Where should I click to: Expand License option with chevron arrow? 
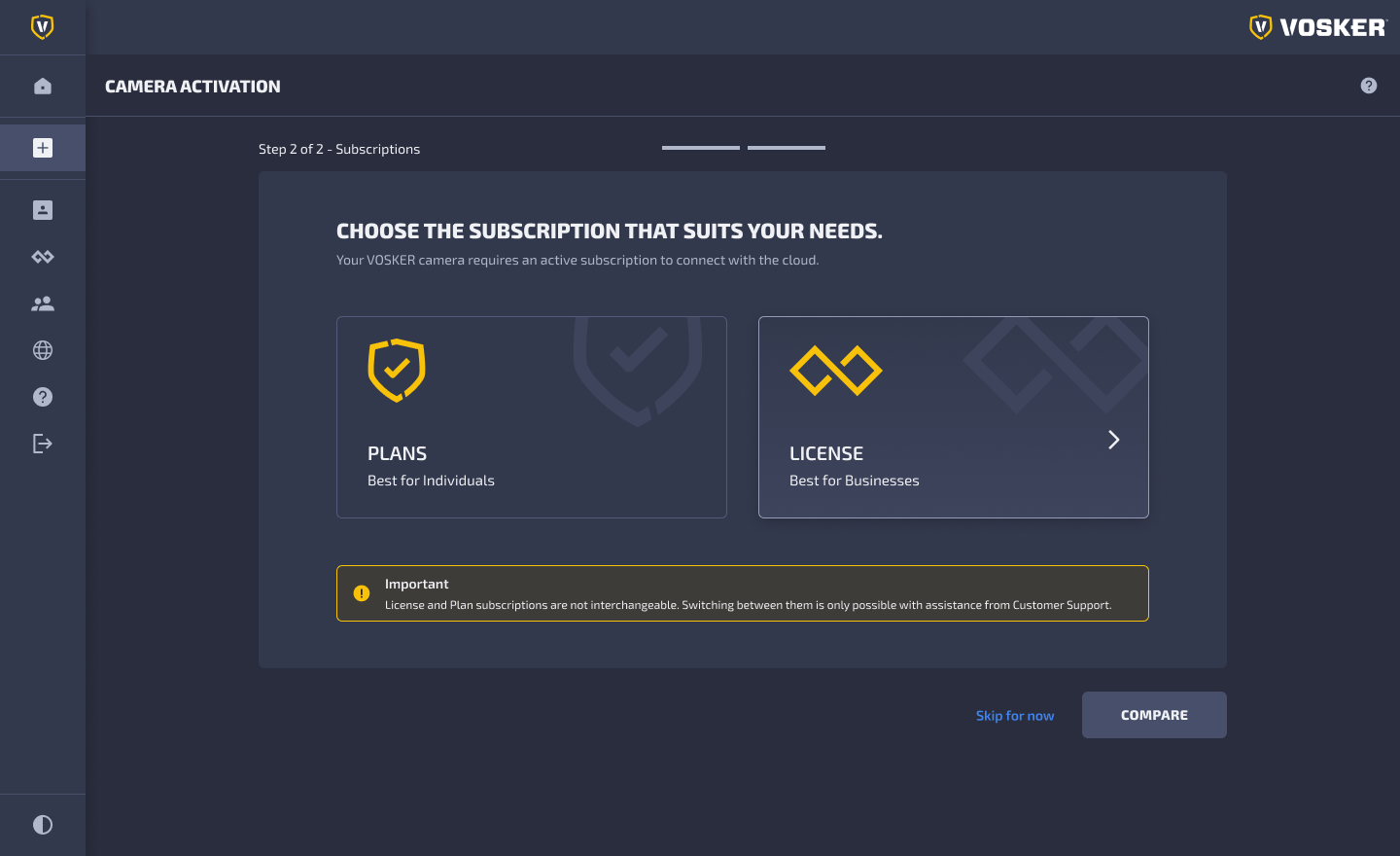pyautogui.click(x=1114, y=440)
